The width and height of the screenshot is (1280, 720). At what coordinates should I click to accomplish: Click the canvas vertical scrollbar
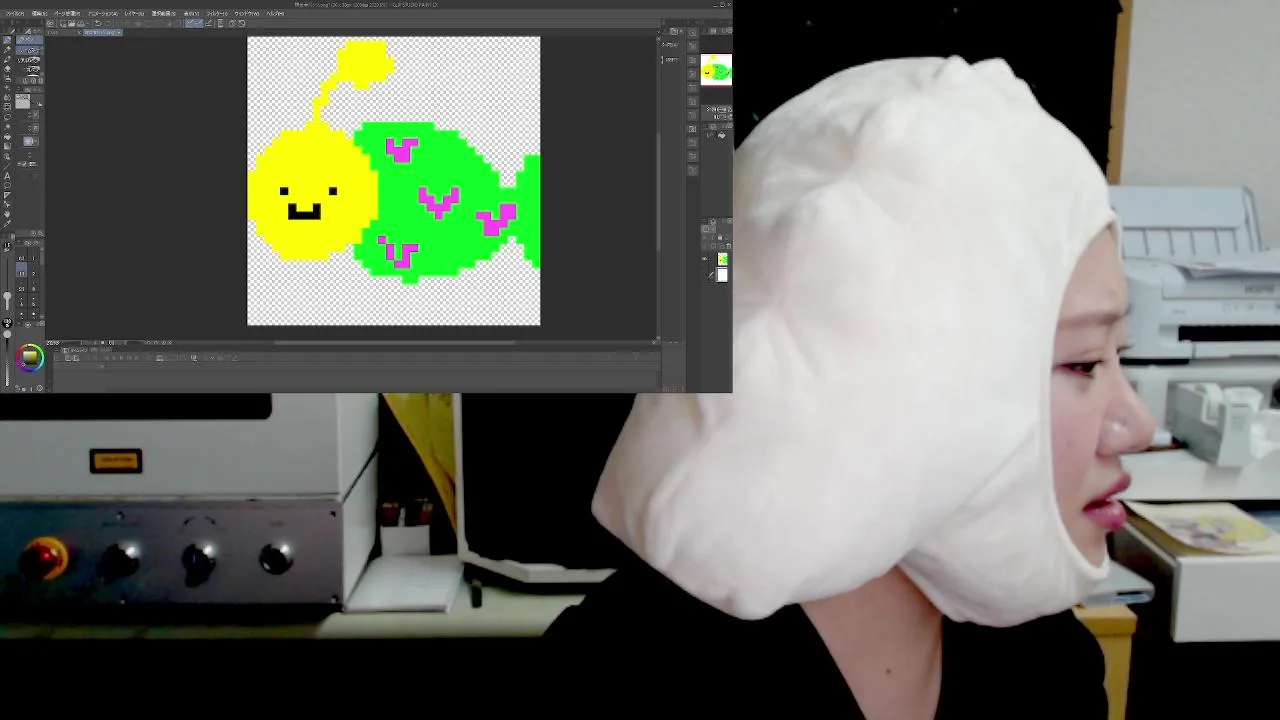click(x=658, y=190)
